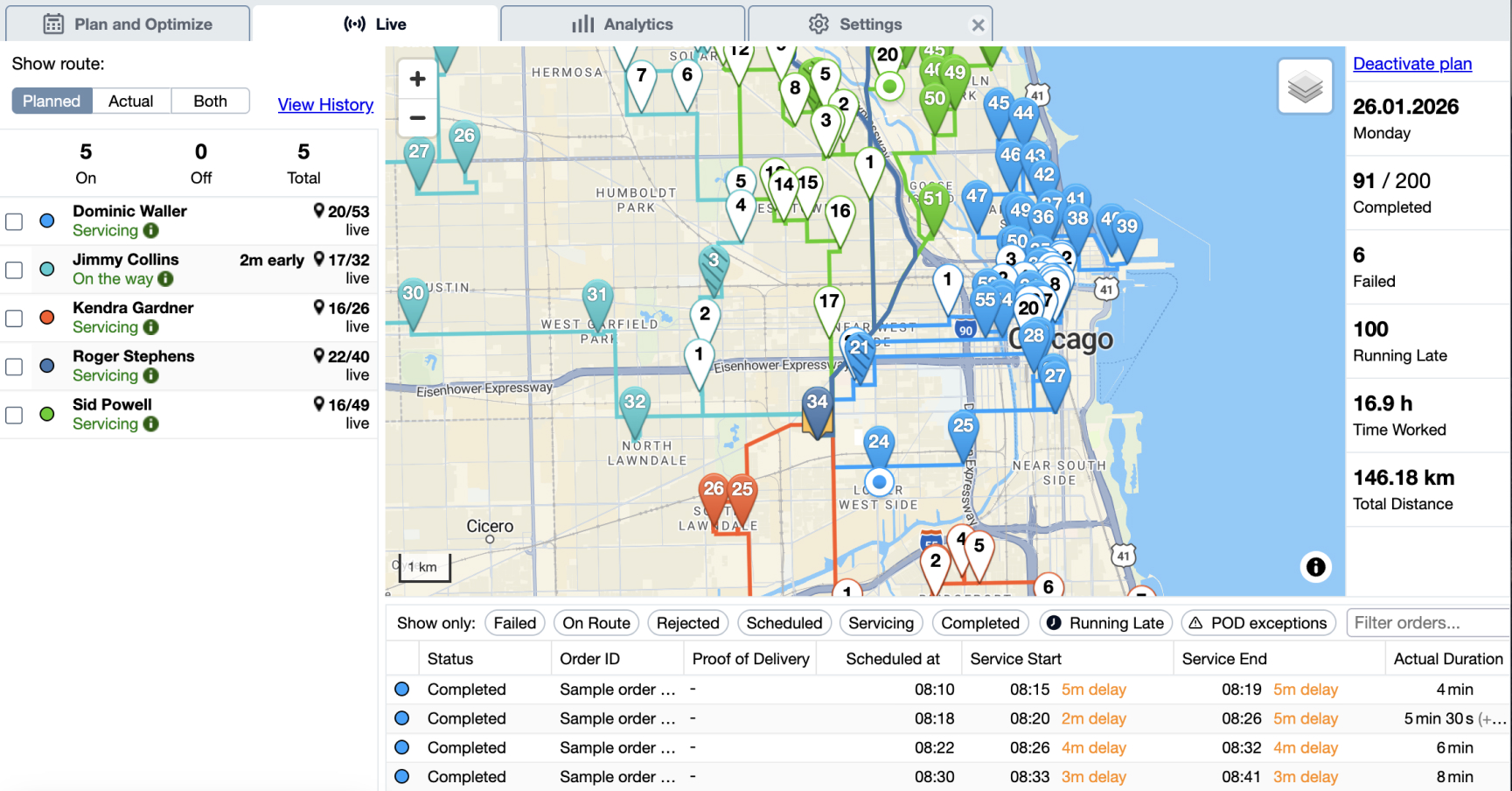Focus the Filter orders search field
1512x791 pixels.
(x=1425, y=623)
